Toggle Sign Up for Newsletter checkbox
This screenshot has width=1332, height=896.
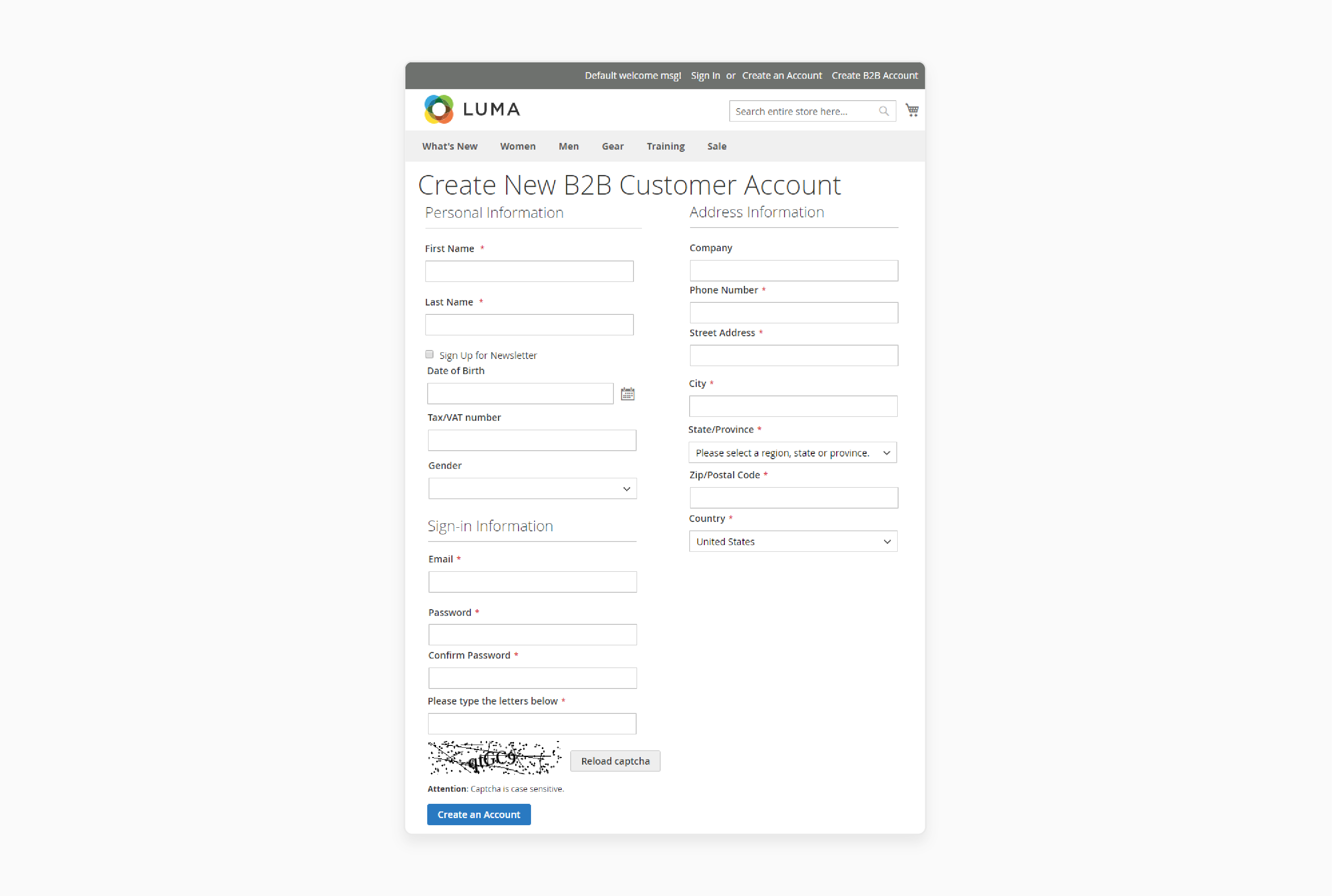pyautogui.click(x=429, y=354)
